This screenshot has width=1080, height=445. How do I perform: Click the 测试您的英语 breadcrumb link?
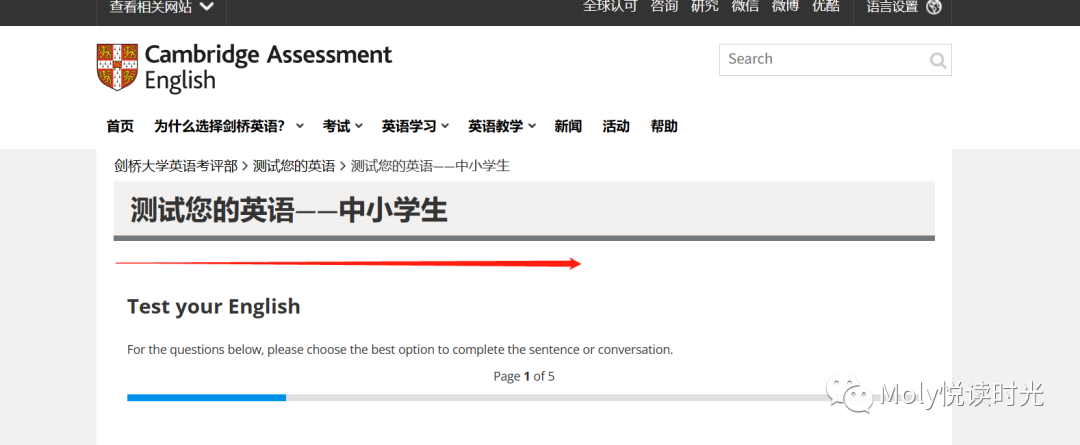click(294, 166)
